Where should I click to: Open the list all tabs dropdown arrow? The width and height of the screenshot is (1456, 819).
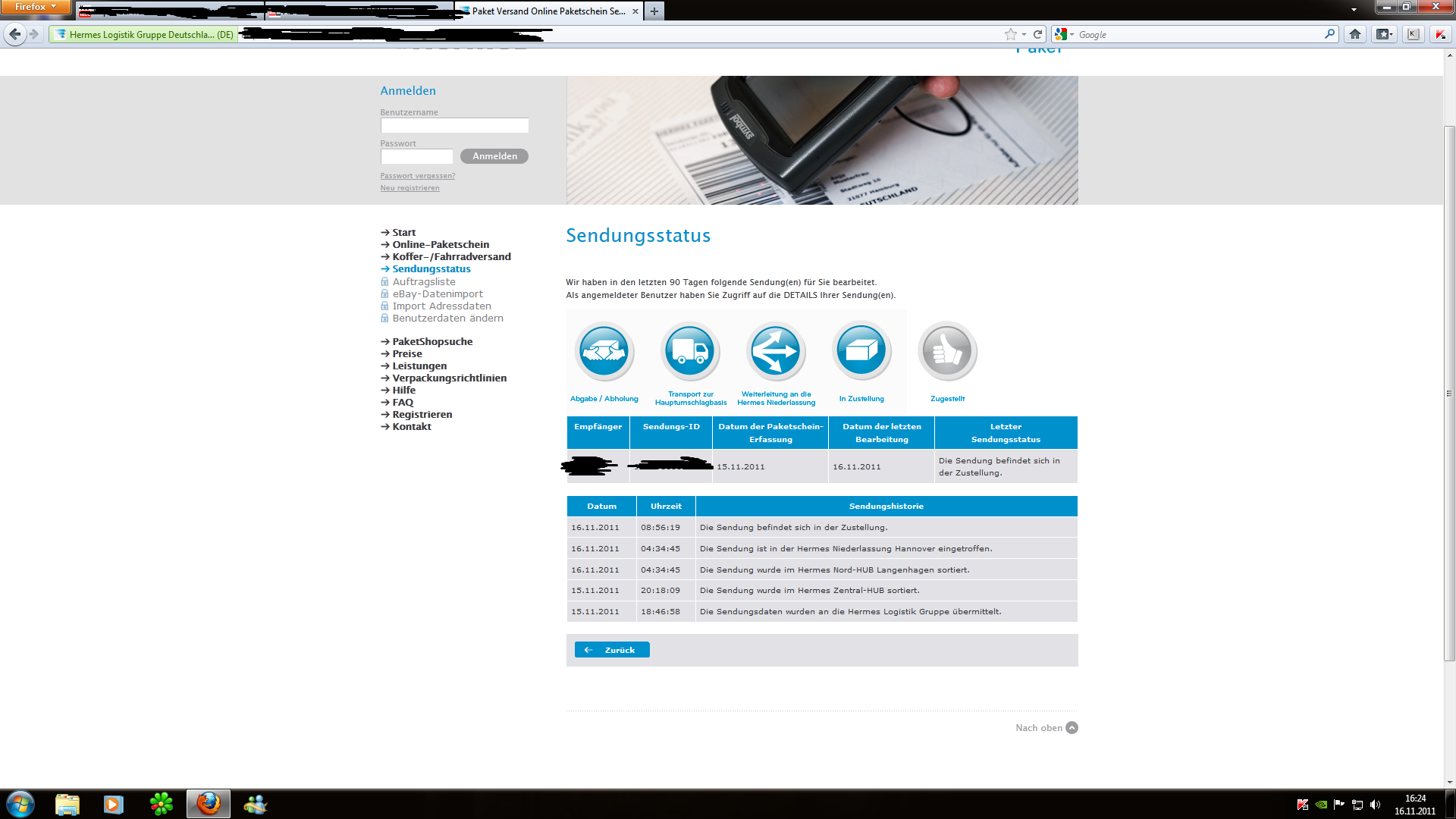click(x=1354, y=10)
